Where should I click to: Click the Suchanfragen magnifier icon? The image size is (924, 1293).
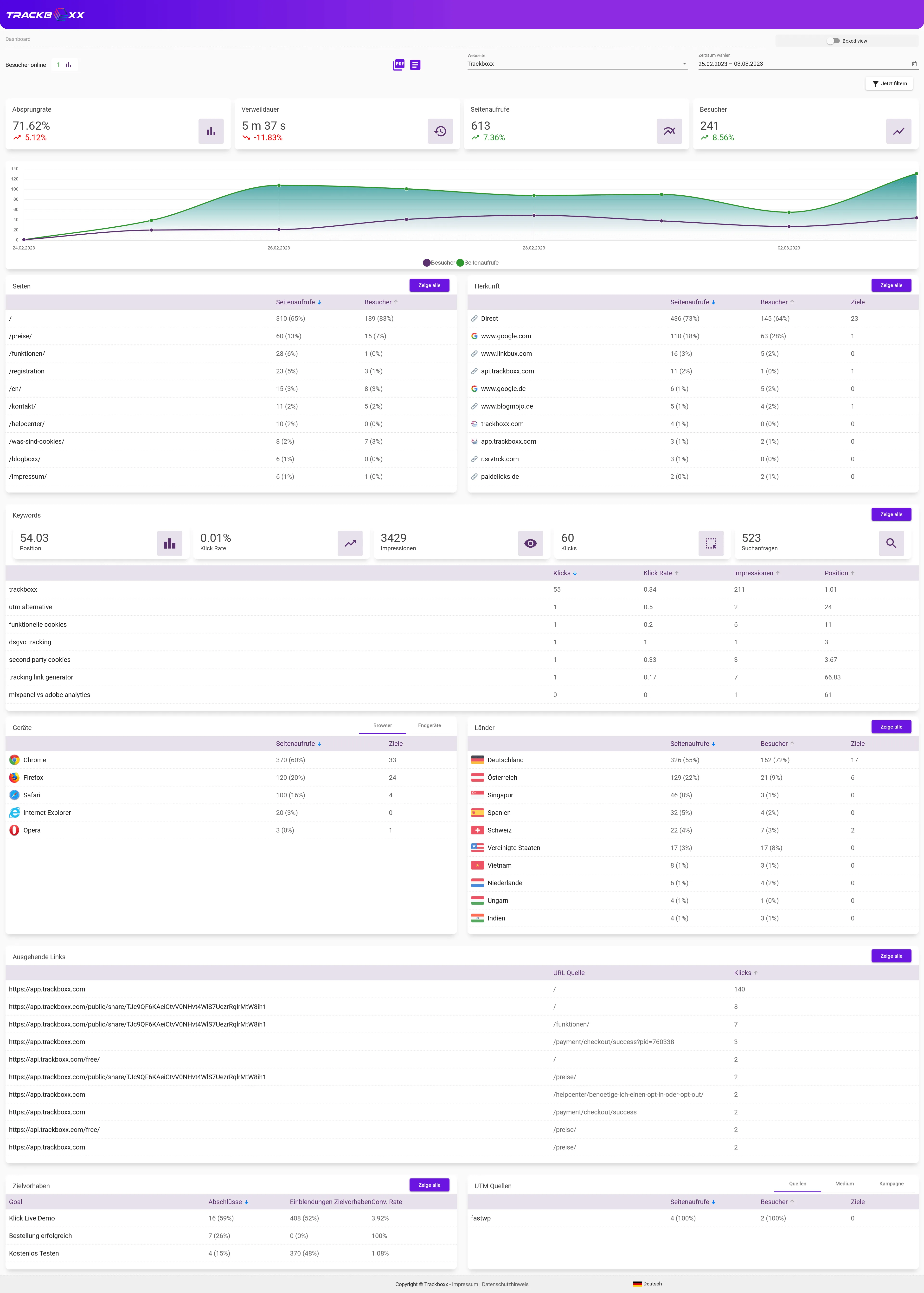click(891, 543)
